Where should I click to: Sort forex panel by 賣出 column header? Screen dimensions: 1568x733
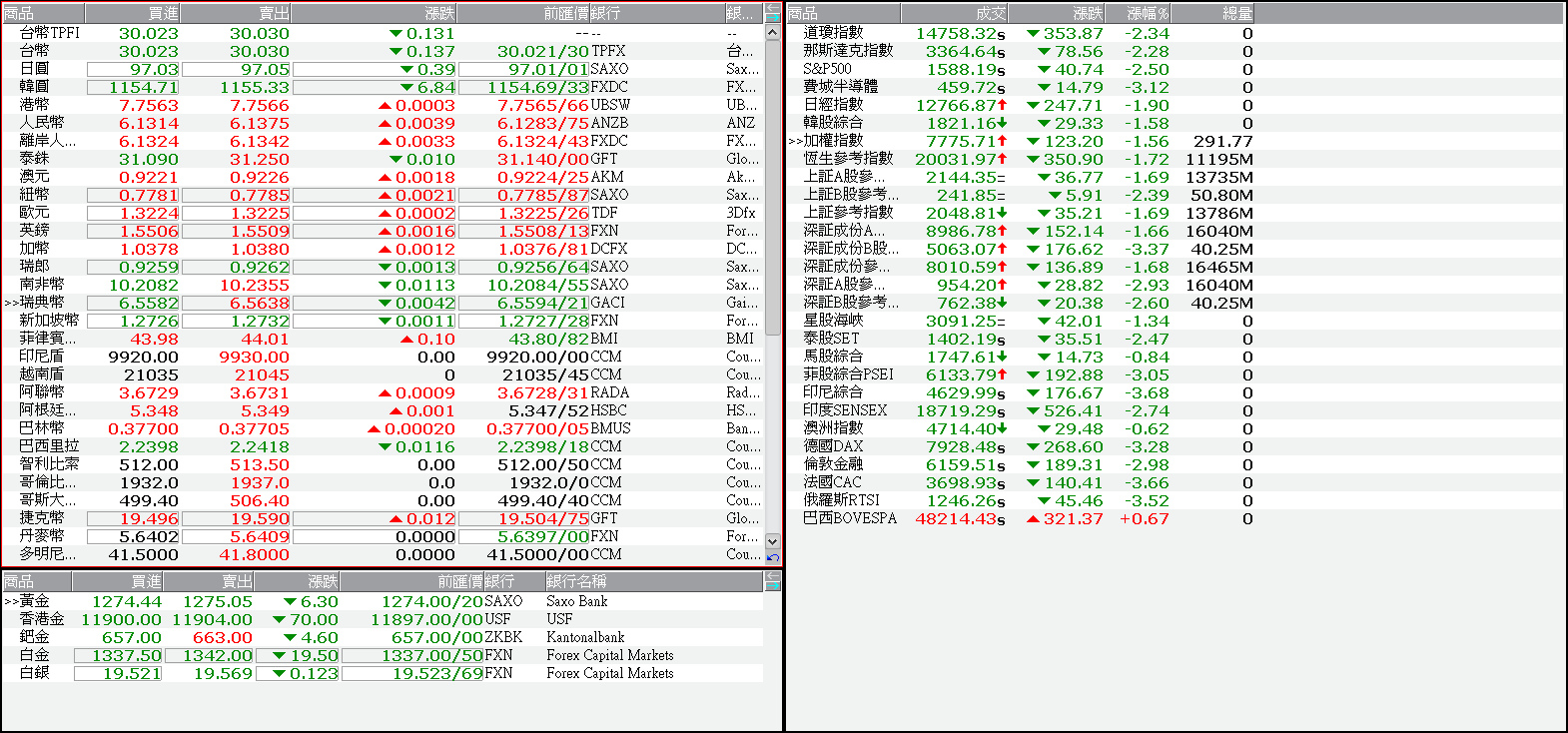point(236,13)
